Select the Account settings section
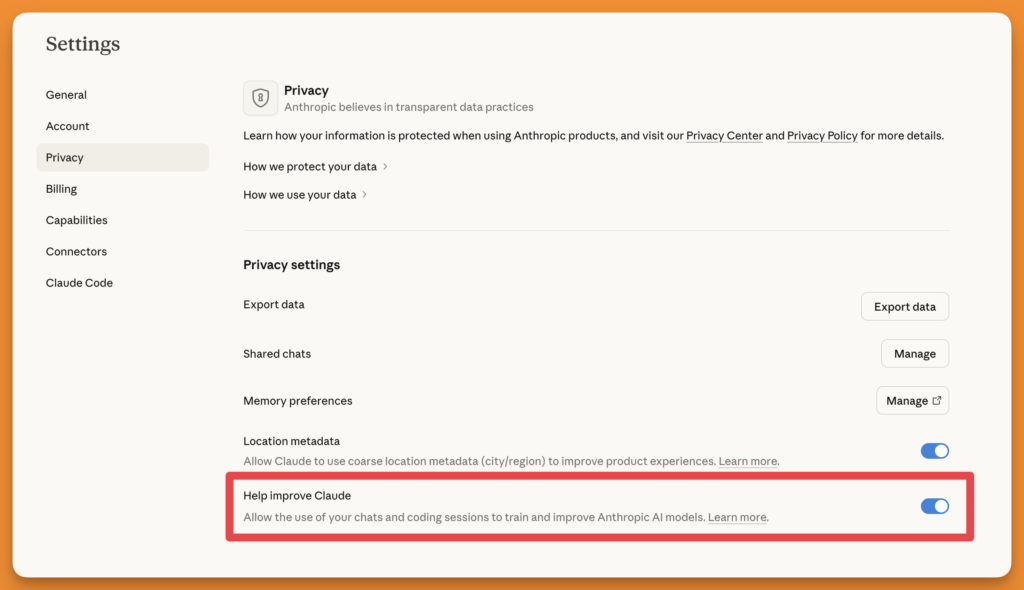1024x590 pixels. [67, 126]
